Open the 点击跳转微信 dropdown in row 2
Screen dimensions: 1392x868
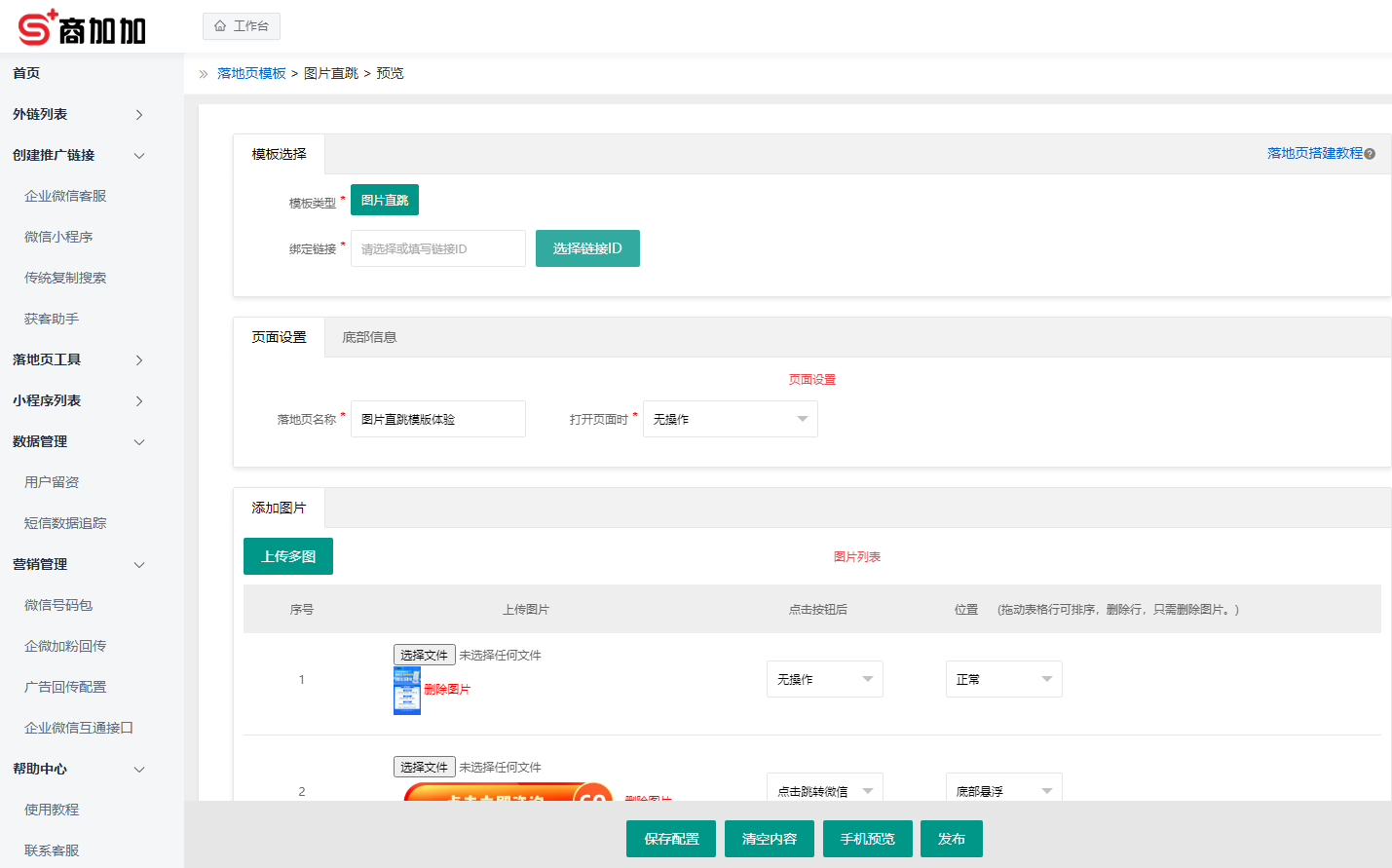tap(824, 787)
